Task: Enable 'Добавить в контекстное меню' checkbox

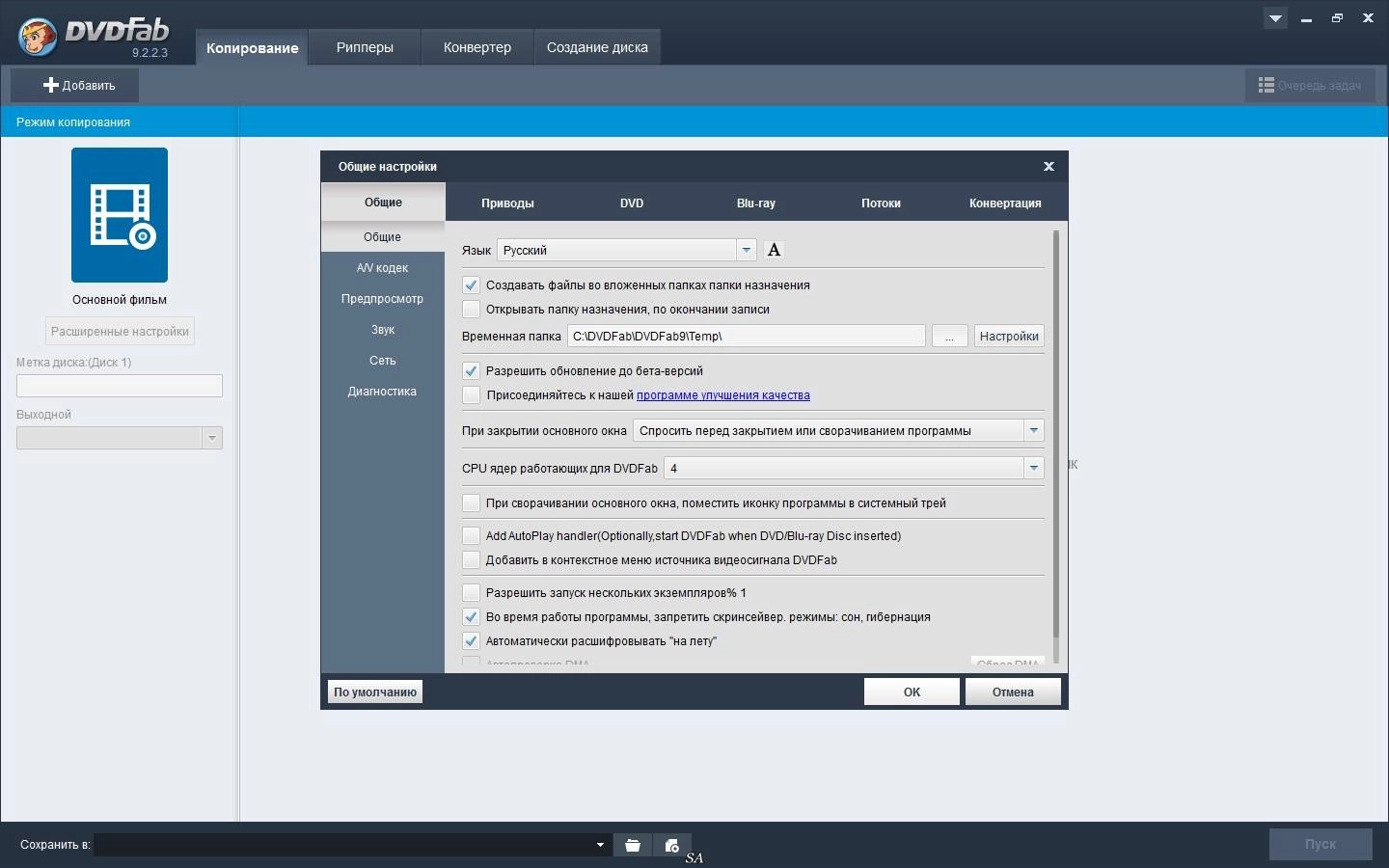Action: [x=471, y=560]
